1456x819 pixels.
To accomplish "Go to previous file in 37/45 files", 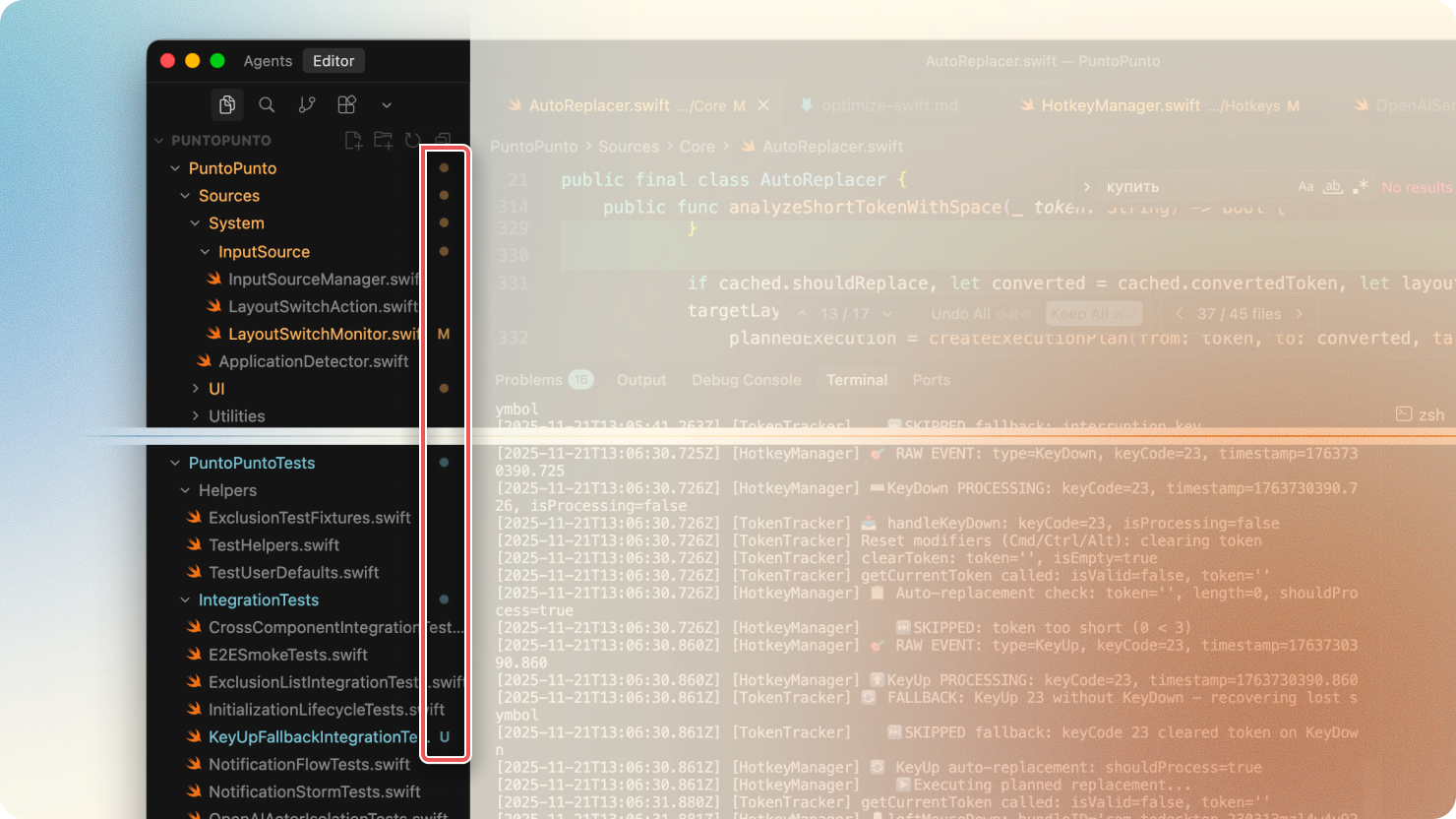I will (x=1181, y=314).
